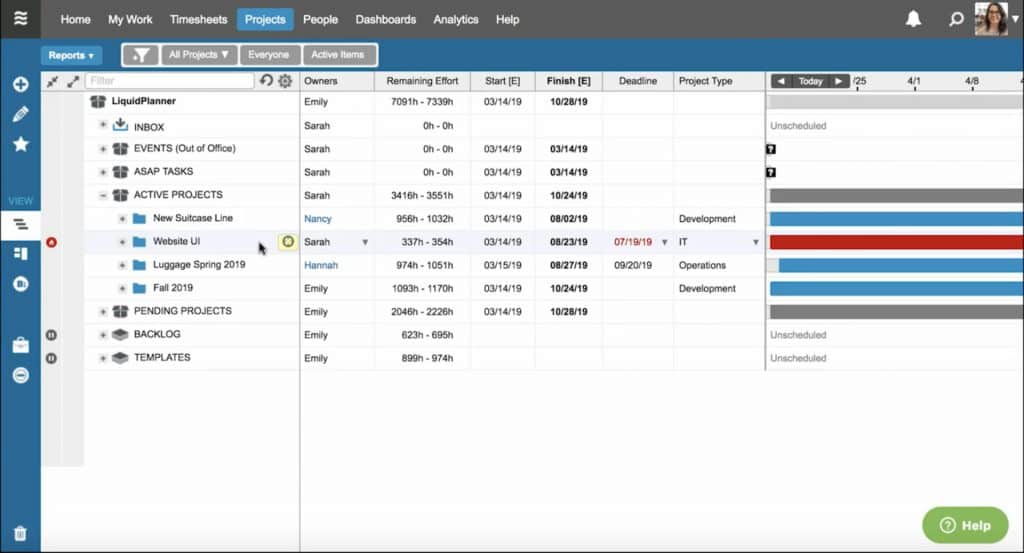Open the Timesheets tab

199,20
